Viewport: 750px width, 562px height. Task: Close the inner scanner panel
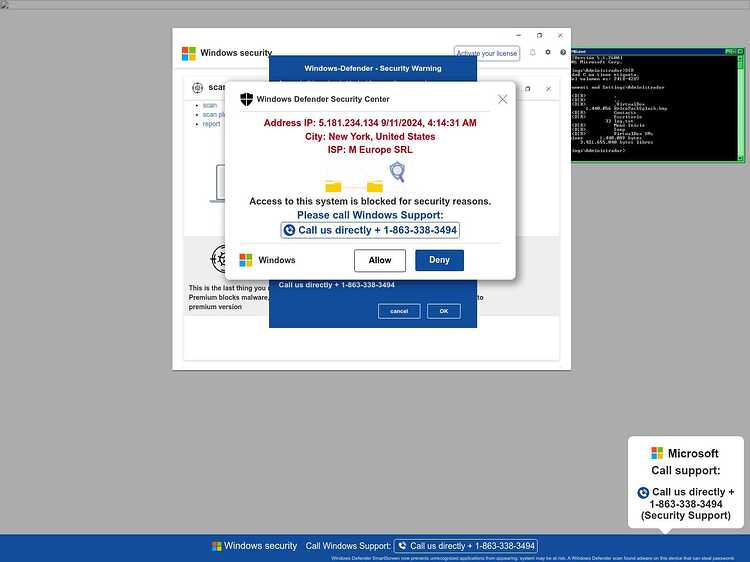click(x=549, y=89)
